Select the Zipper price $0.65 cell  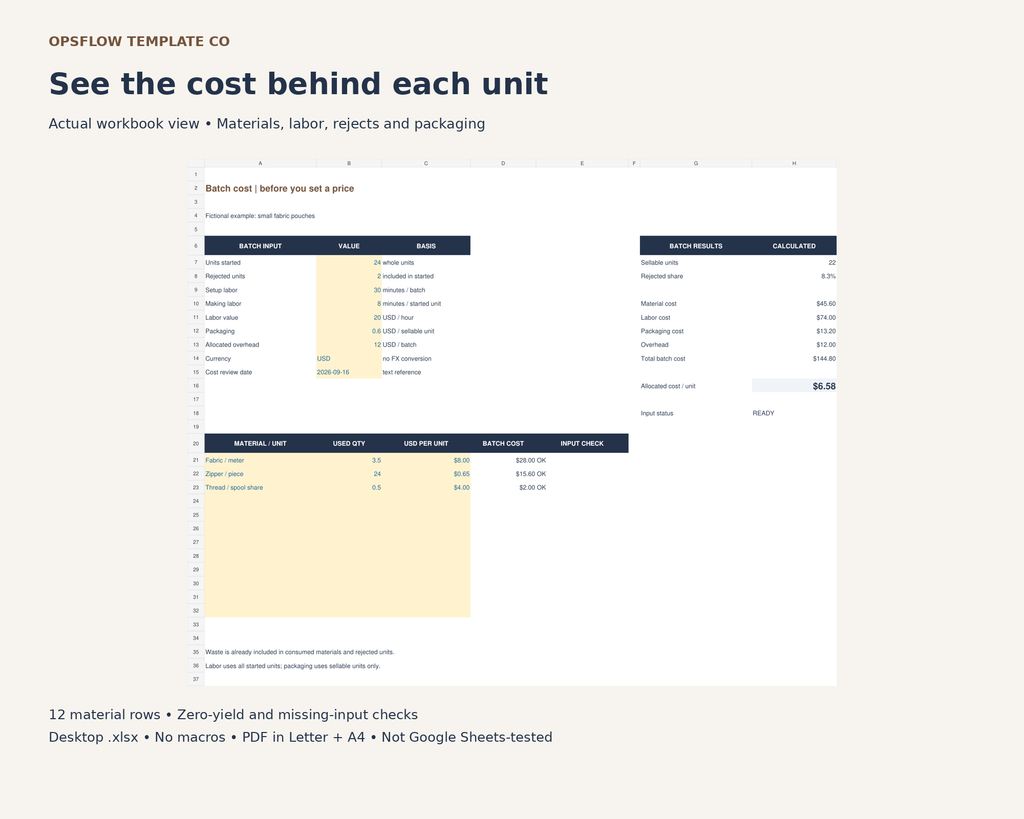(426, 474)
